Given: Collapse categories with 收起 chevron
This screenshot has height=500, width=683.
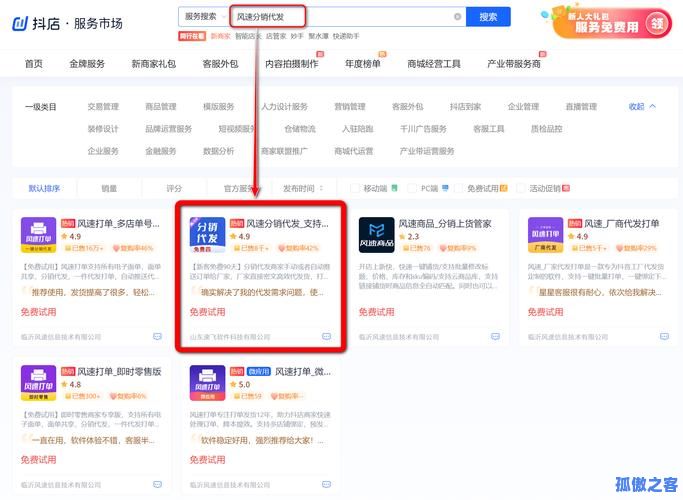Looking at the screenshot, I should pyautogui.click(x=642, y=106).
